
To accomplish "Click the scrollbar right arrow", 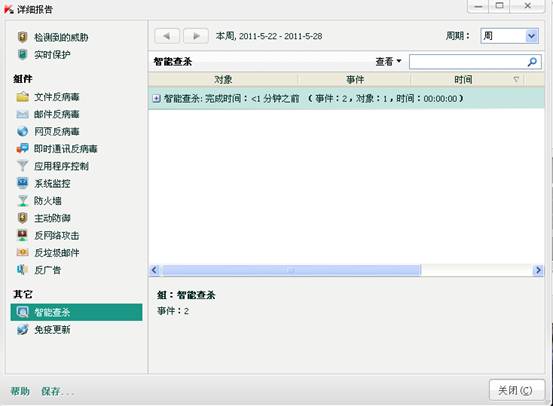I will (538, 270).
